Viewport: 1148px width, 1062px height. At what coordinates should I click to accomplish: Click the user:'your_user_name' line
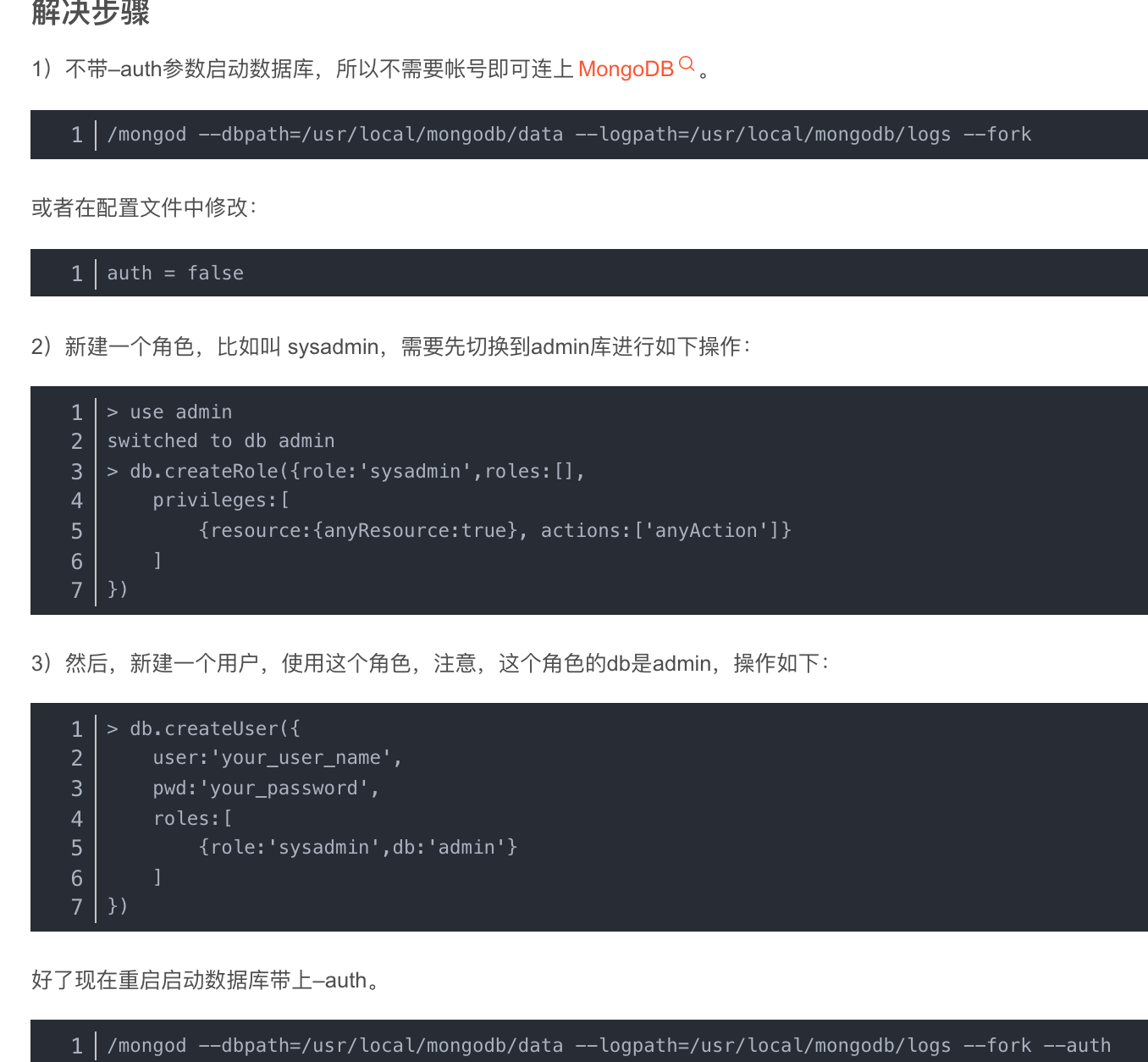[278, 758]
